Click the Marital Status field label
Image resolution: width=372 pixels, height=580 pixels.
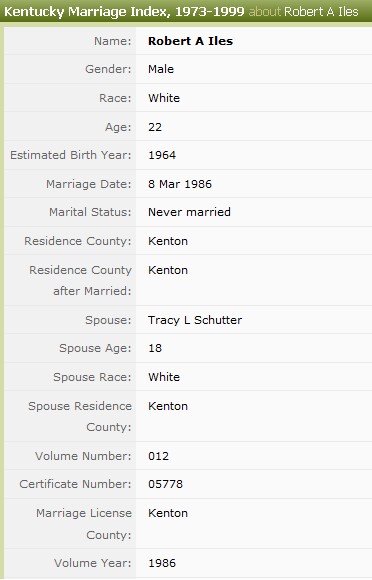(x=90, y=212)
